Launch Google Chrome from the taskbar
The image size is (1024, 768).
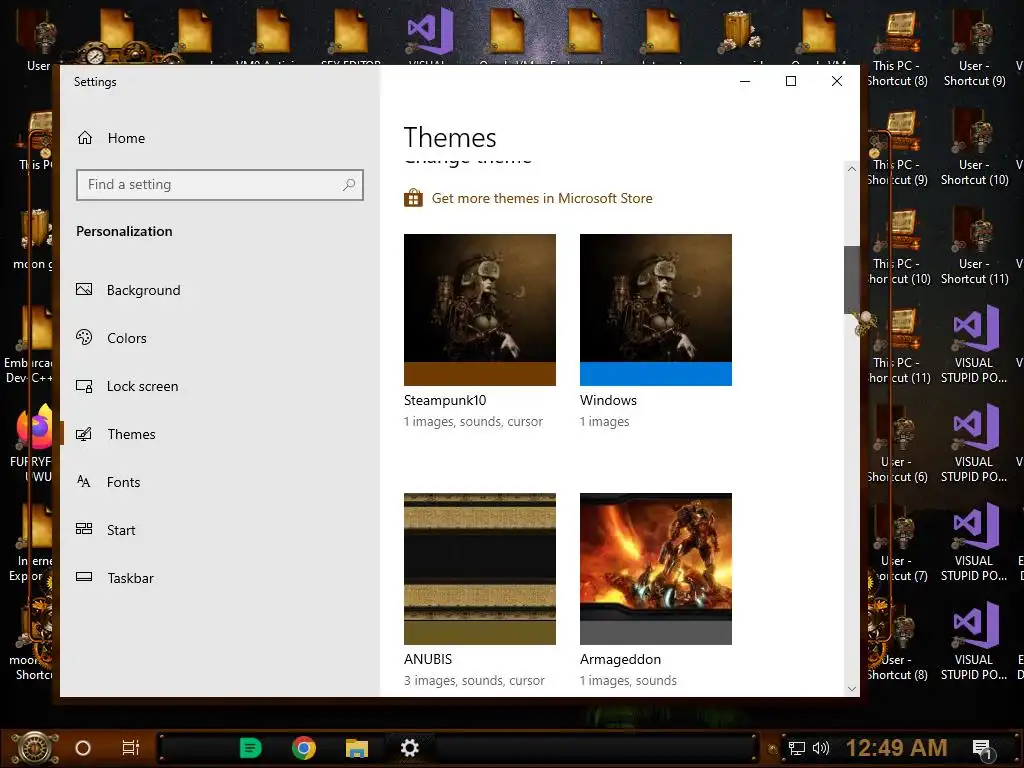click(x=304, y=748)
